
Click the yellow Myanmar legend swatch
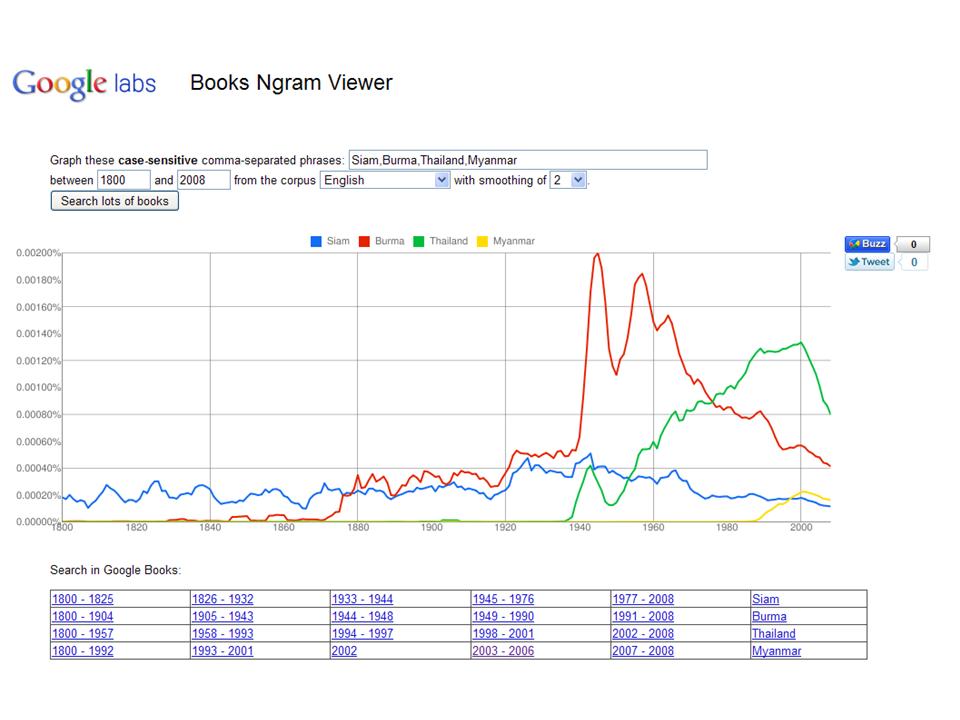(x=482, y=241)
